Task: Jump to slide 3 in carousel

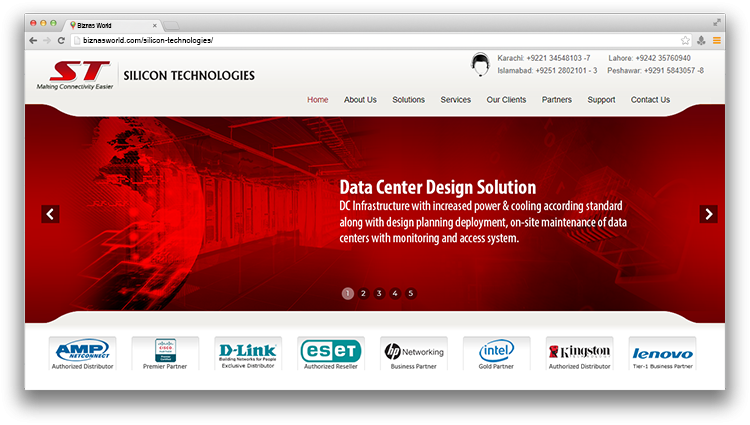Action: [x=379, y=293]
